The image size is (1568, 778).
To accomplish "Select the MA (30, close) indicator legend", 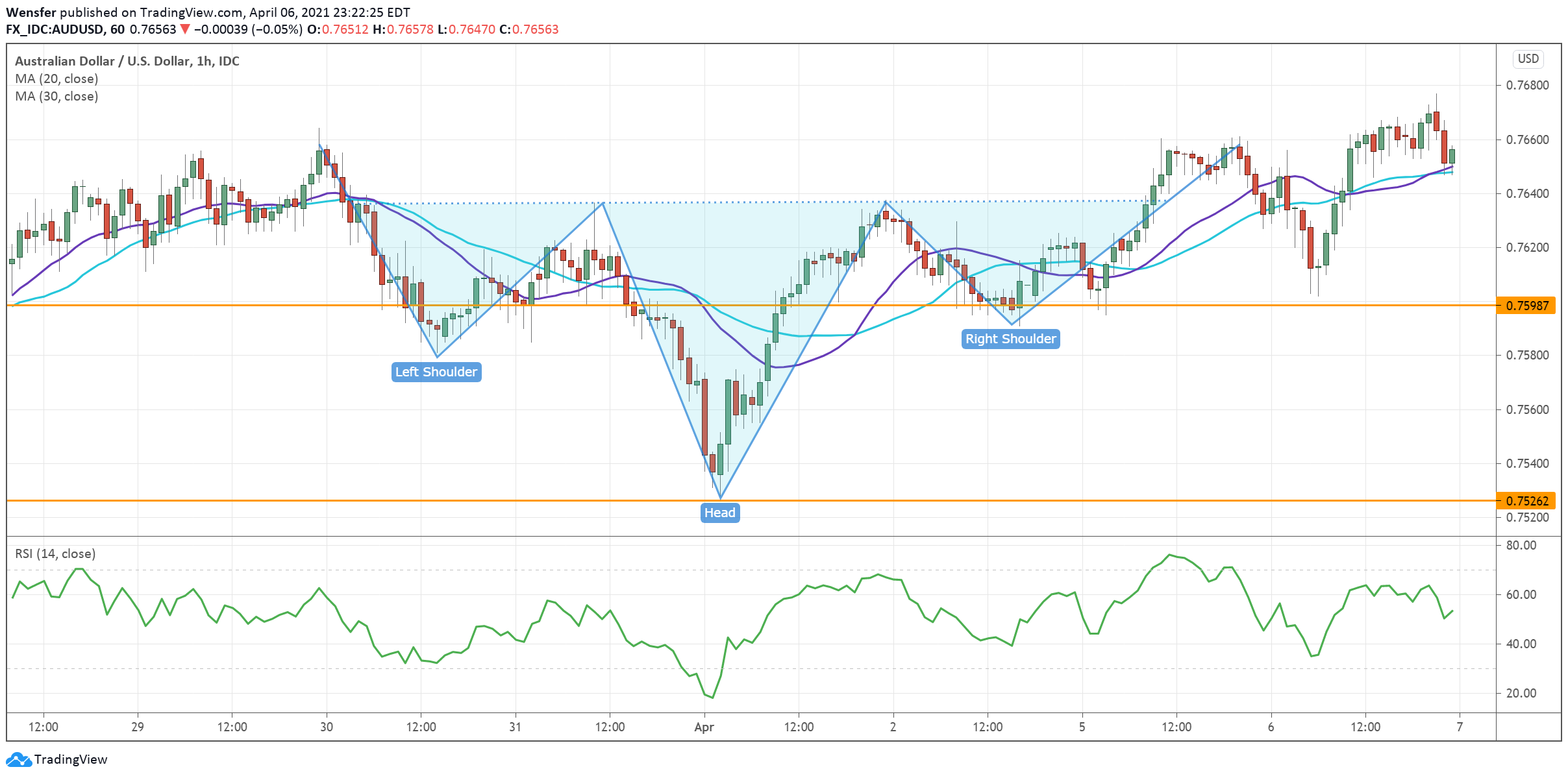I will [56, 96].
